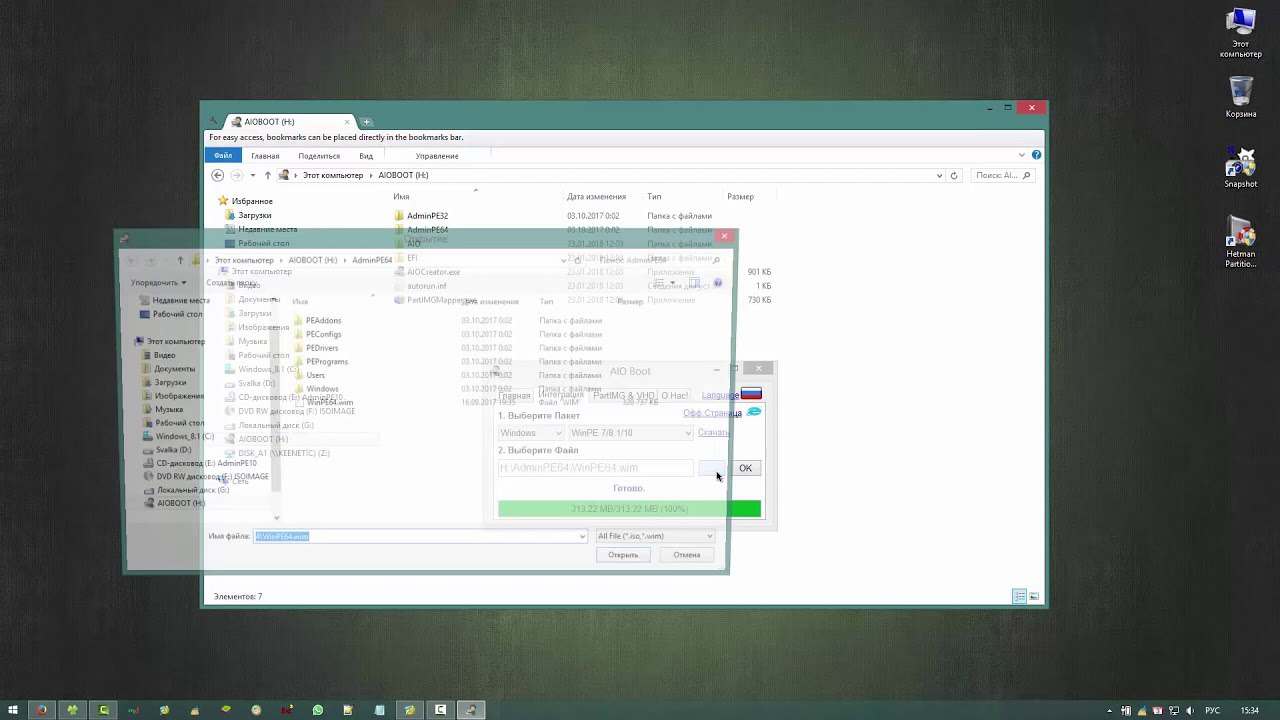Click the Explorer search box Поиск

point(1001,175)
